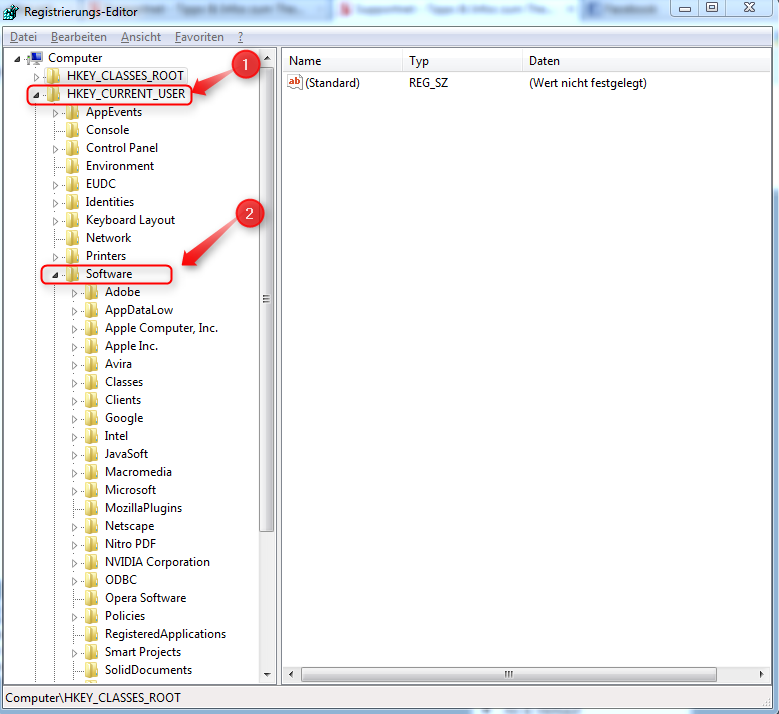Expand the AppEvents key
The image size is (779, 714).
tap(55, 113)
